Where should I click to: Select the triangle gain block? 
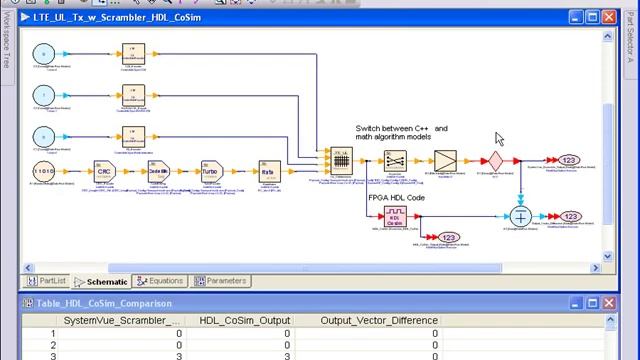point(445,161)
